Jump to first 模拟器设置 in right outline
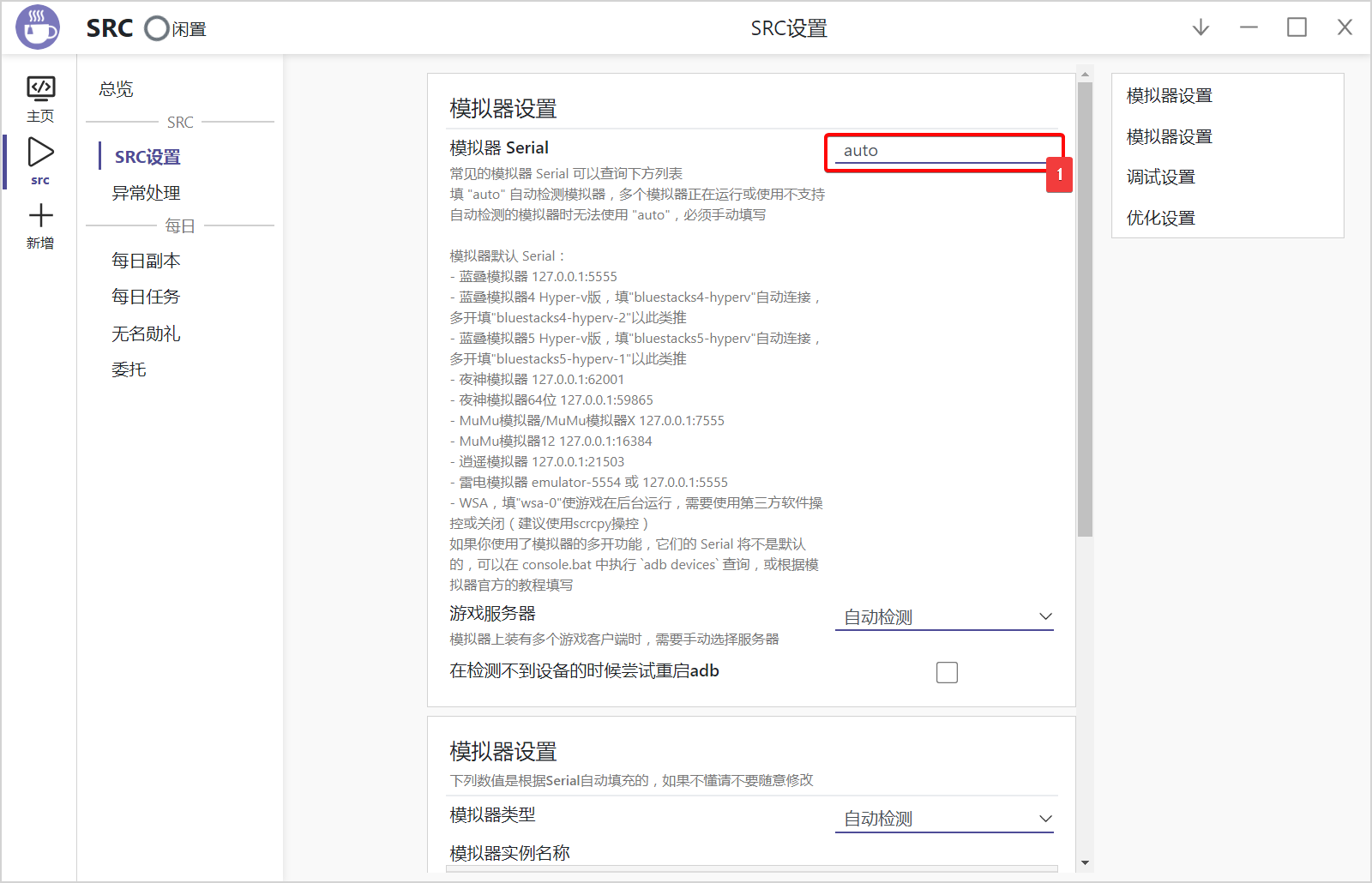Image resolution: width=1372 pixels, height=883 pixels. (x=1169, y=96)
